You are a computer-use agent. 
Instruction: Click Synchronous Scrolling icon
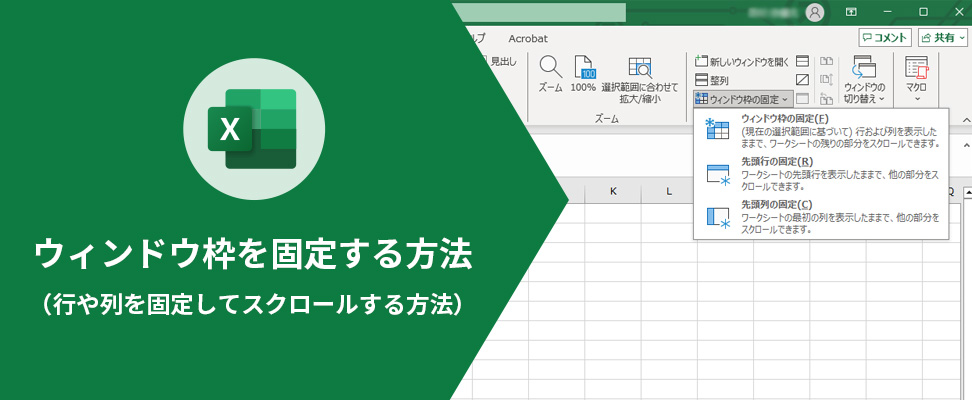point(826,80)
